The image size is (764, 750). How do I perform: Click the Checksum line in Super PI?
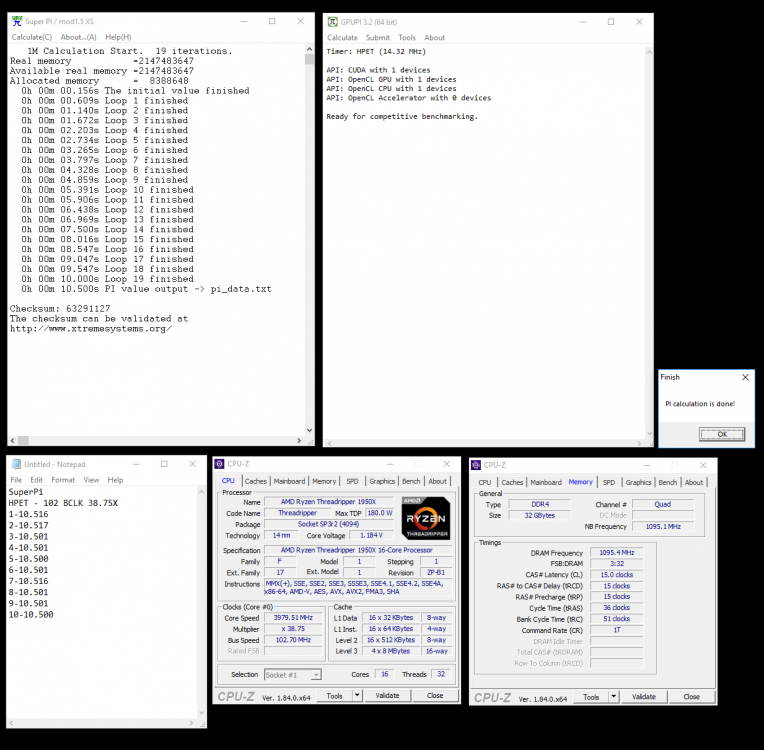[60, 308]
